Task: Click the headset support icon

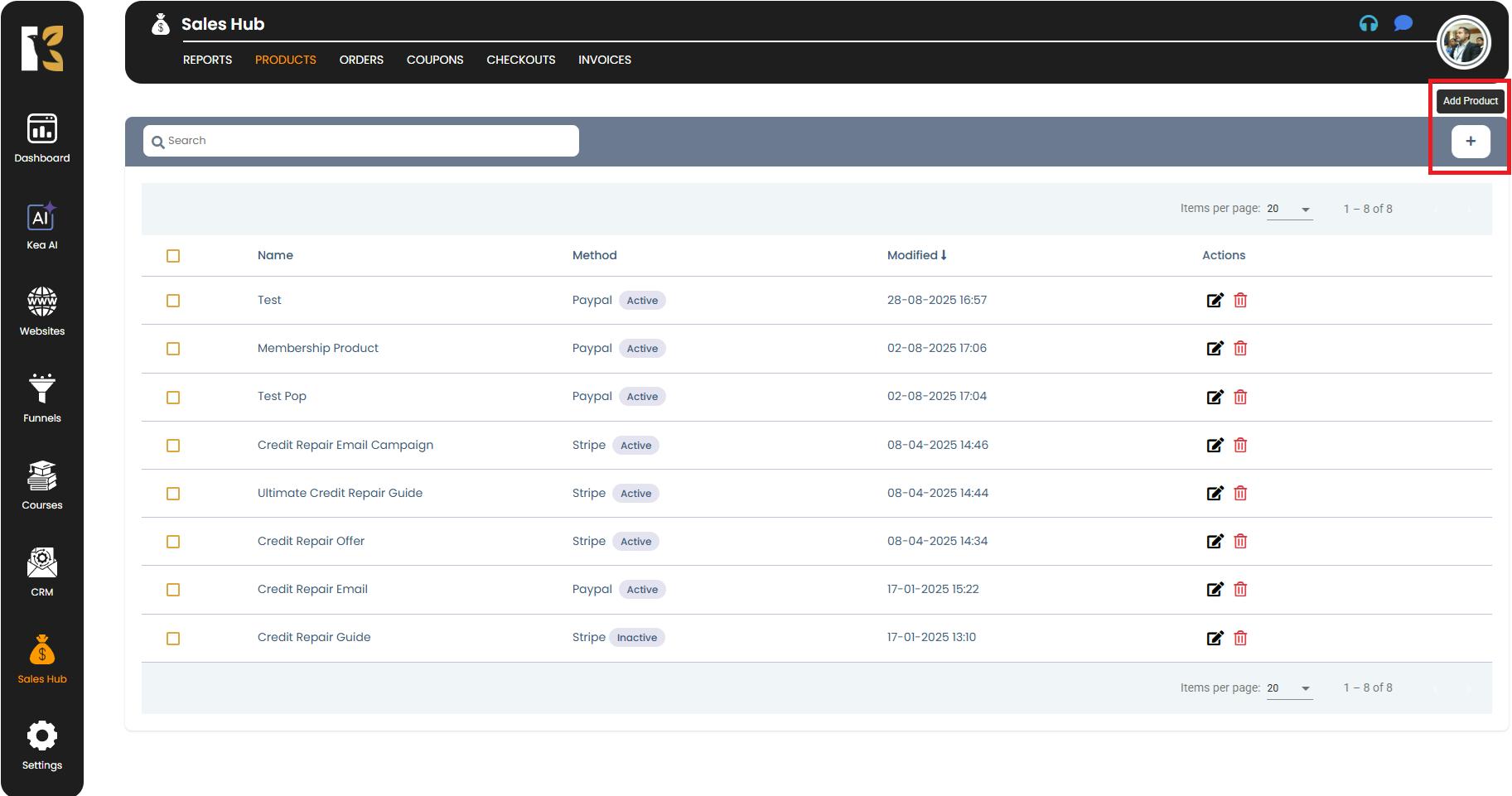Action: [x=1368, y=24]
